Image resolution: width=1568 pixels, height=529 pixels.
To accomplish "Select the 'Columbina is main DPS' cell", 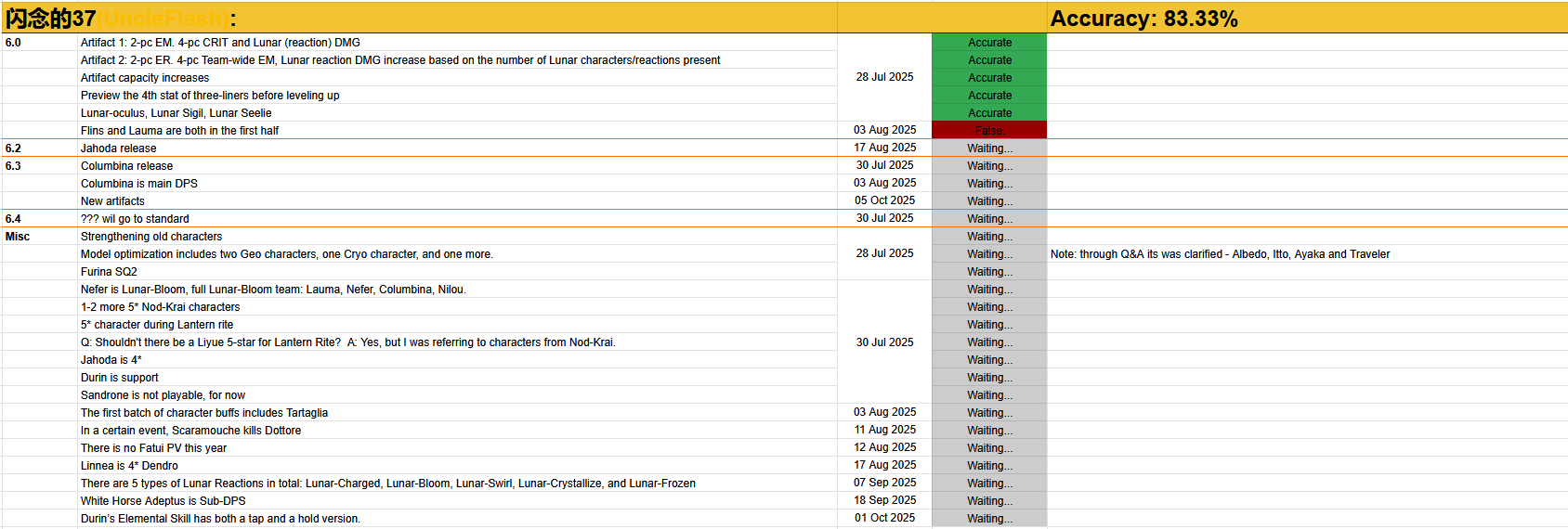I will coord(457,184).
